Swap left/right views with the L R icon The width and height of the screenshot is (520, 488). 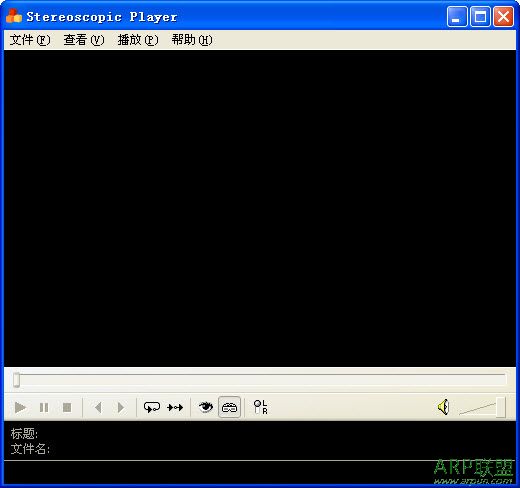260,407
